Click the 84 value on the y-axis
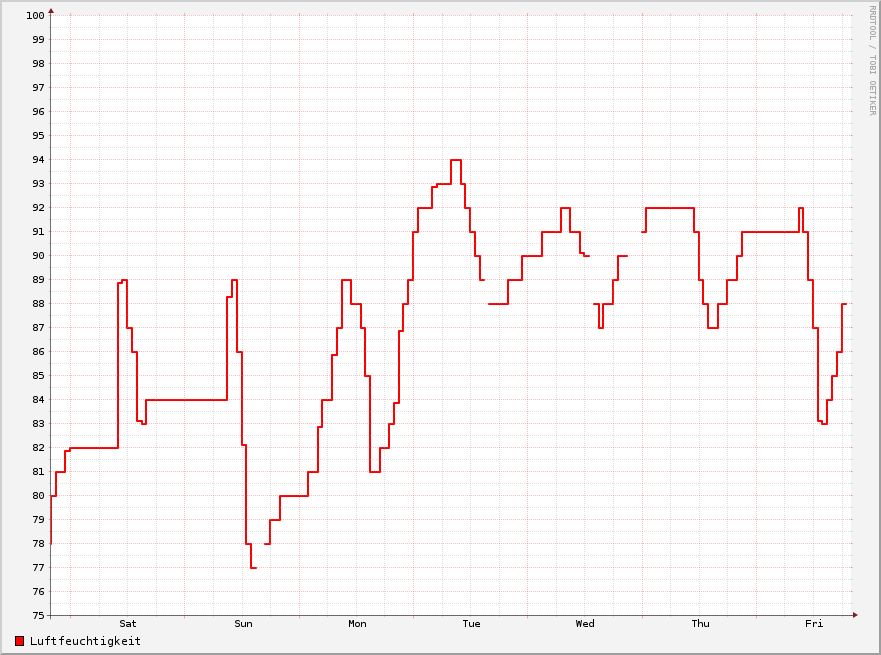Screen dimensions: 881x655 click(38, 400)
